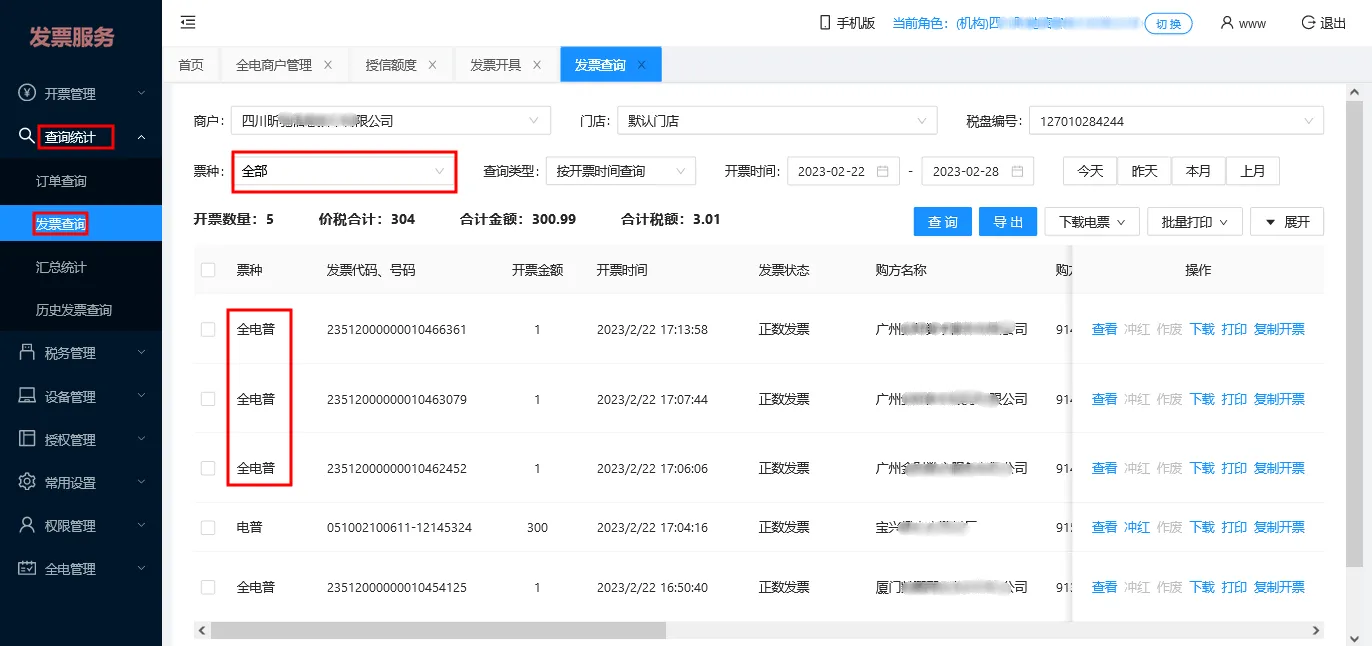Open the 商户 merchant dropdown
The height and width of the screenshot is (646, 1372).
click(391, 121)
